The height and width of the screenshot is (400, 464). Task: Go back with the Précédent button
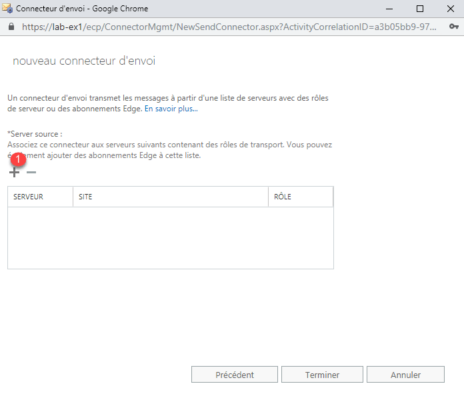(x=234, y=375)
